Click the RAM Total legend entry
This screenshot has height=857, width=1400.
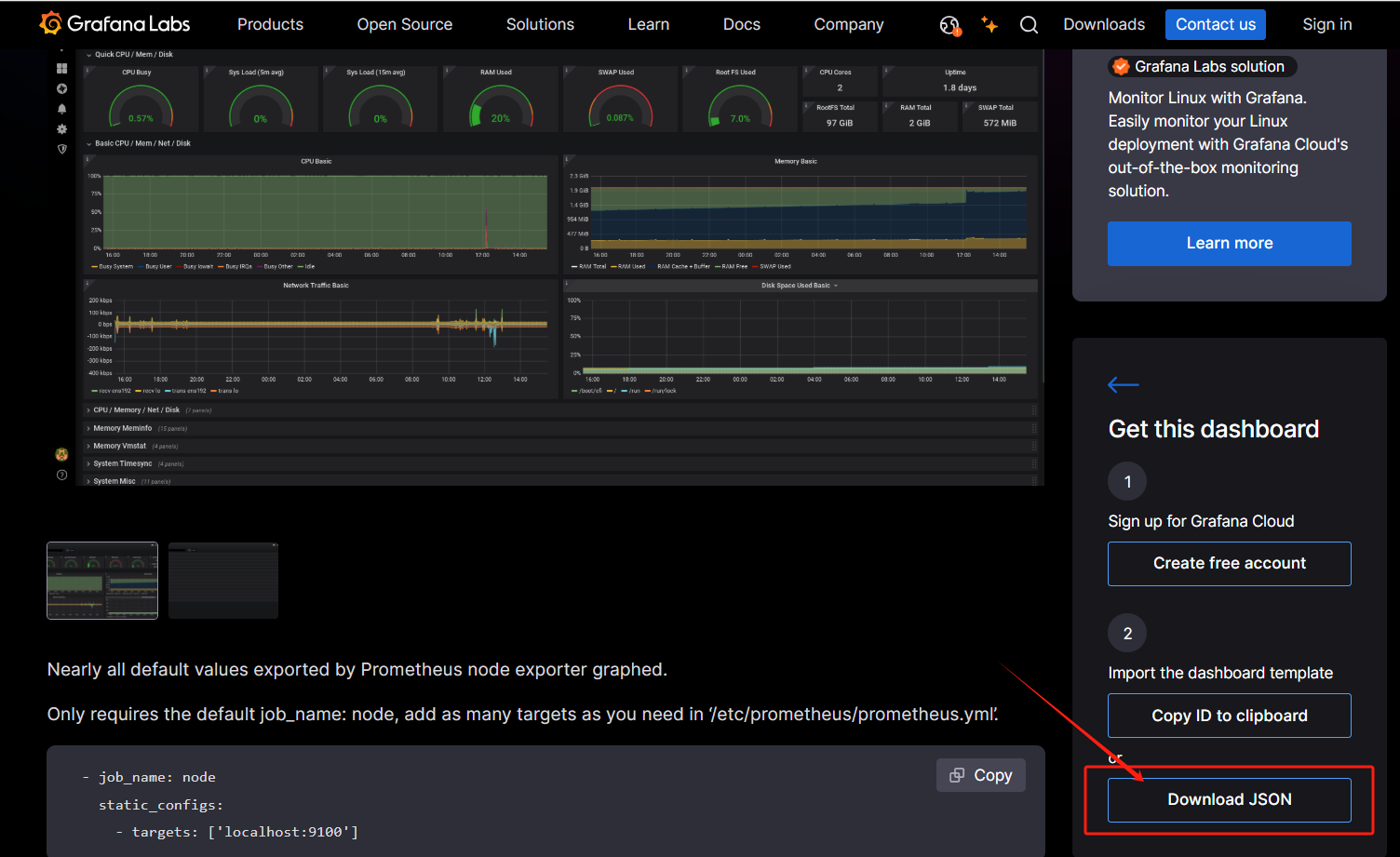589,266
